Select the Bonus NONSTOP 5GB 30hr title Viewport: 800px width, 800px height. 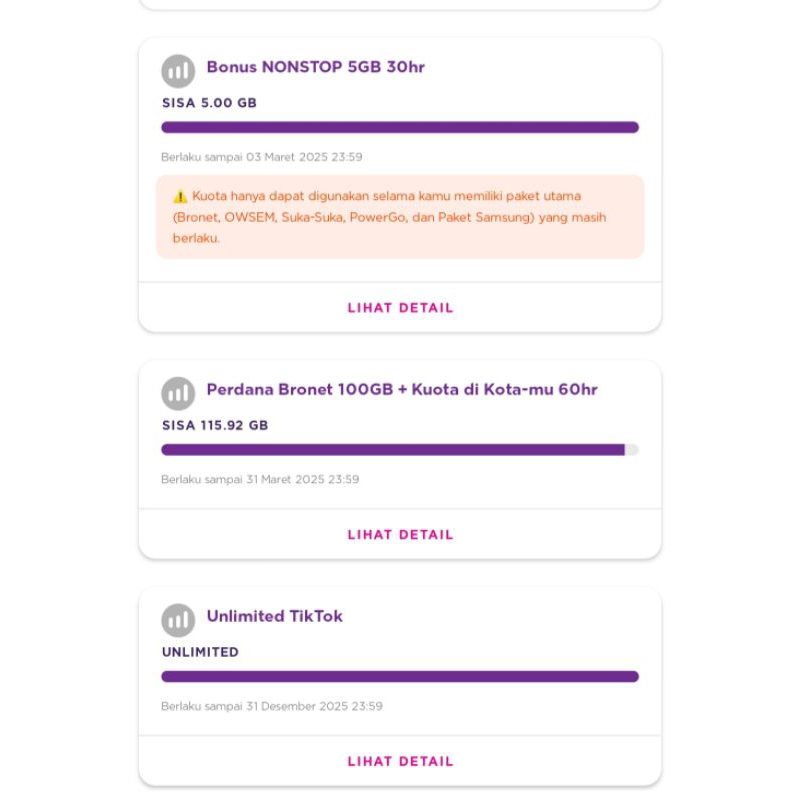pyautogui.click(x=315, y=67)
